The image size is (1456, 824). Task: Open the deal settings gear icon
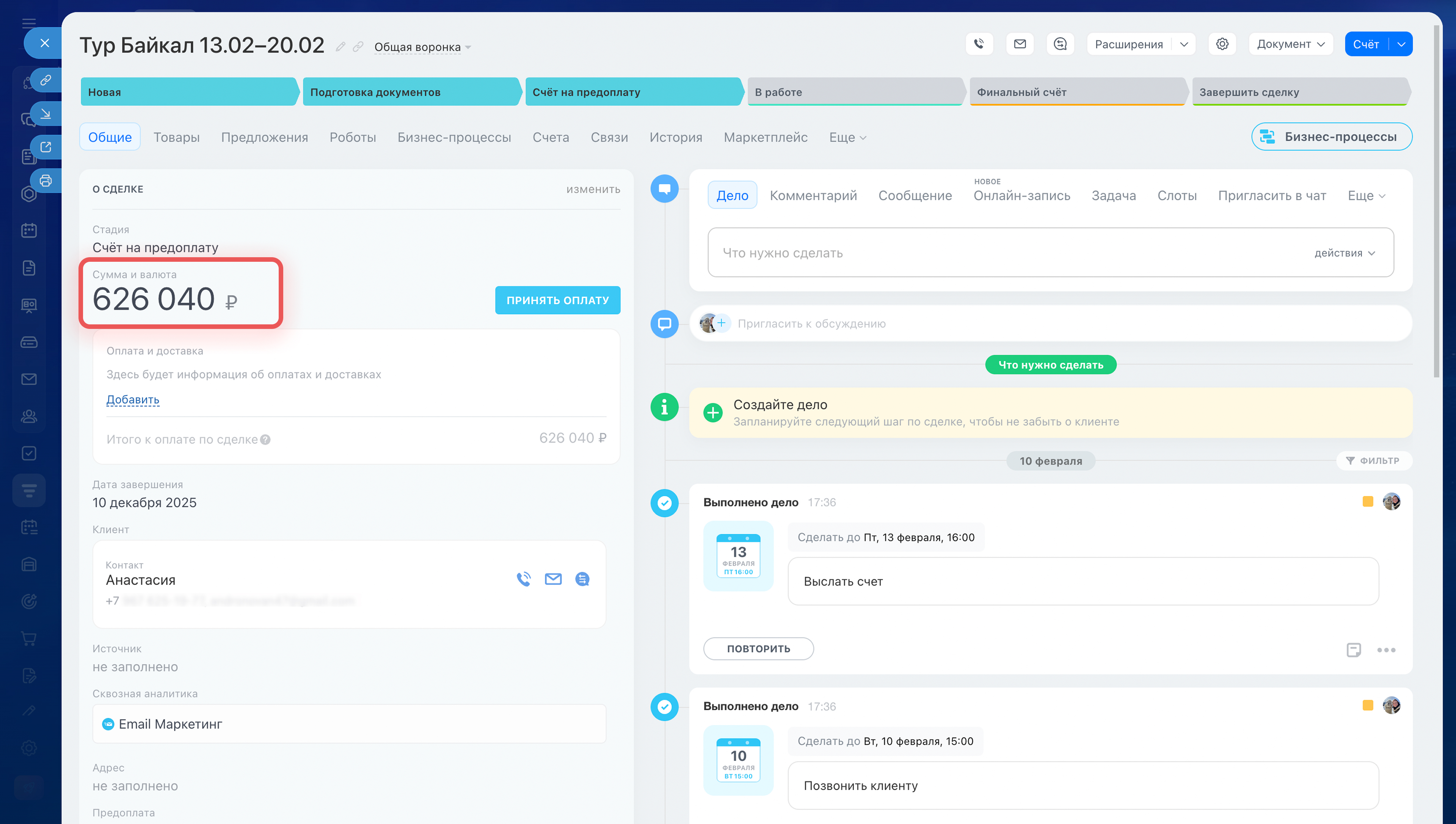pyautogui.click(x=1222, y=44)
